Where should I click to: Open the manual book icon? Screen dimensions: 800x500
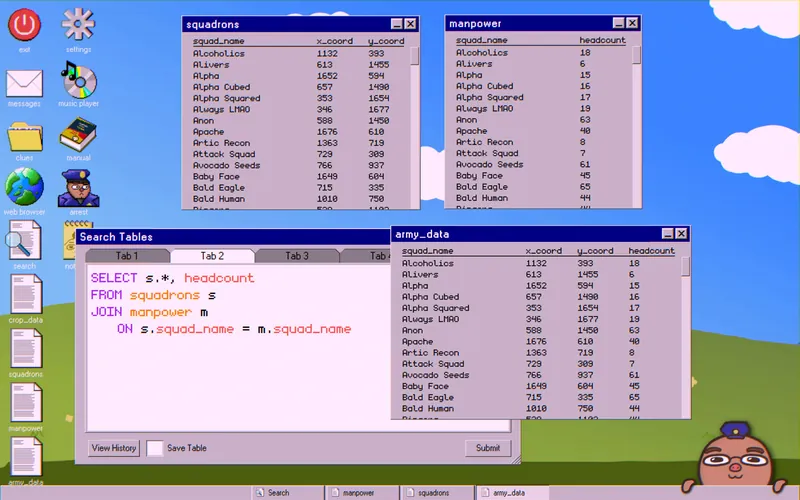[x=78, y=135]
